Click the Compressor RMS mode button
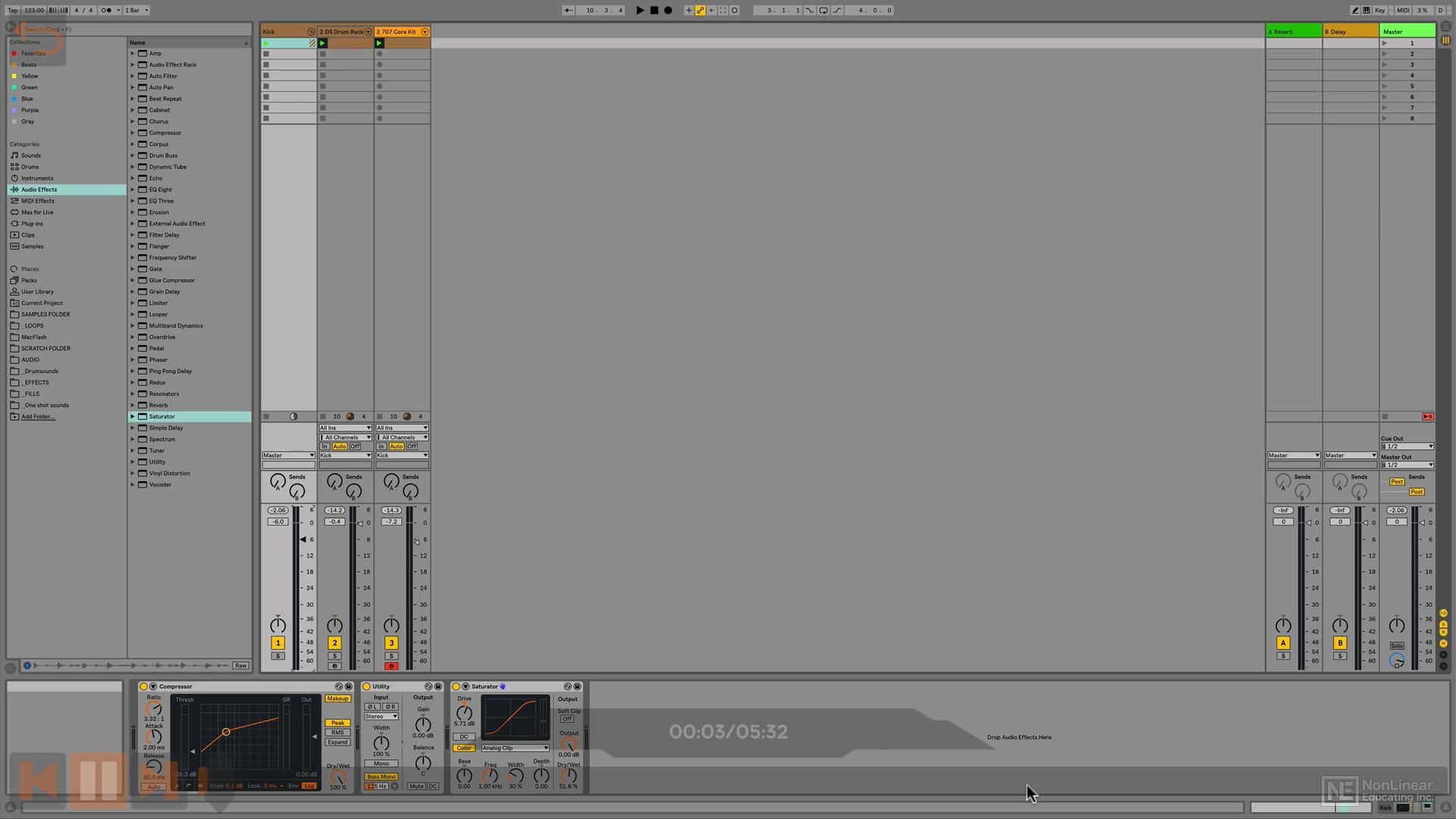The width and height of the screenshot is (1456, 819). click(x=337, y=733)
